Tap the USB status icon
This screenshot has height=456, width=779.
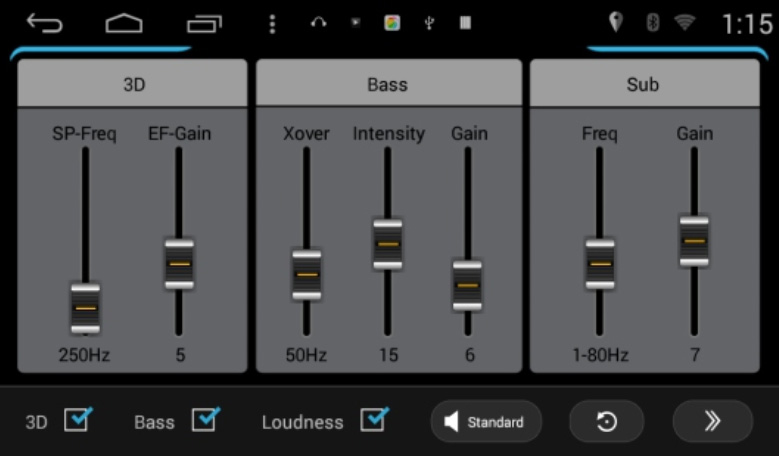pos(429,23)
